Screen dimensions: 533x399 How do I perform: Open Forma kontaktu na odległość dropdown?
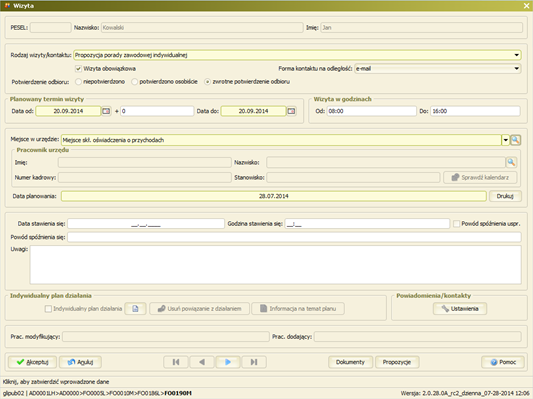tap(516, 69)
